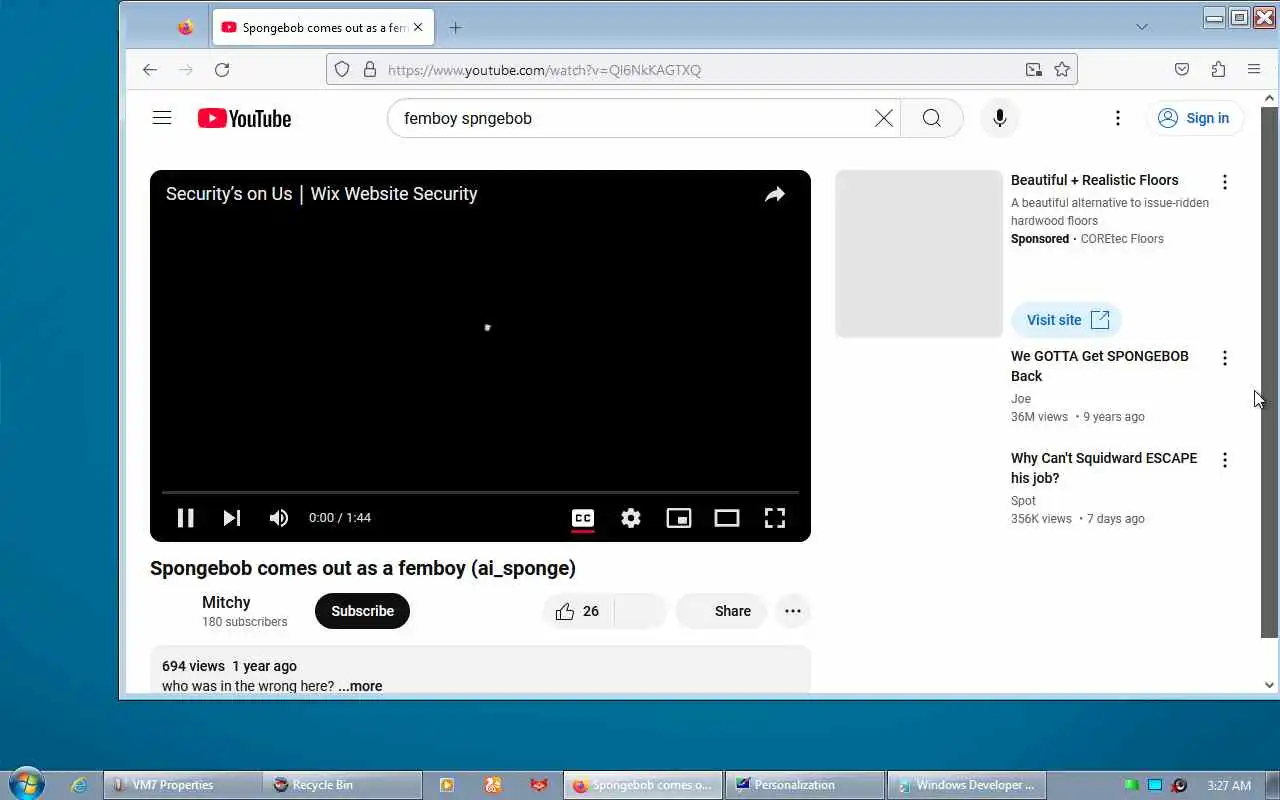1280x800 pixels.
Task: Open video player settings gear
Action: coord(631,518)
